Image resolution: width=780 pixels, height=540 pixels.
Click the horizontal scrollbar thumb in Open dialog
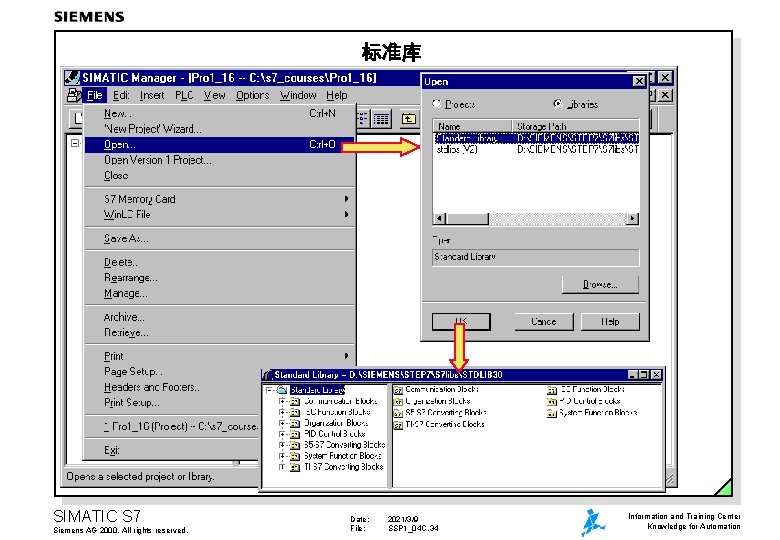coord(467,219)
